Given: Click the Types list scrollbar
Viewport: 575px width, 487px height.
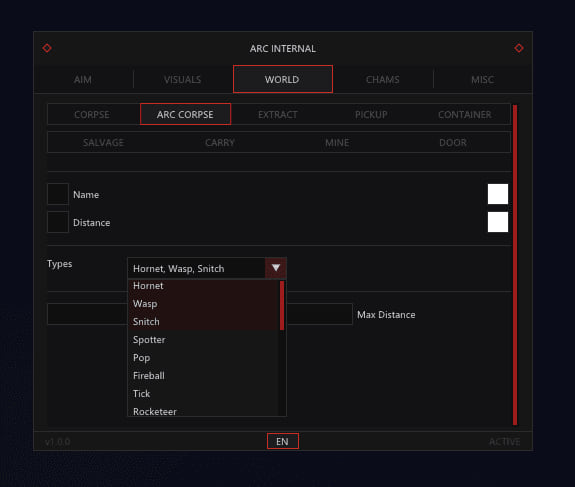Looking at the screenshot, I should tap(282, 305).
